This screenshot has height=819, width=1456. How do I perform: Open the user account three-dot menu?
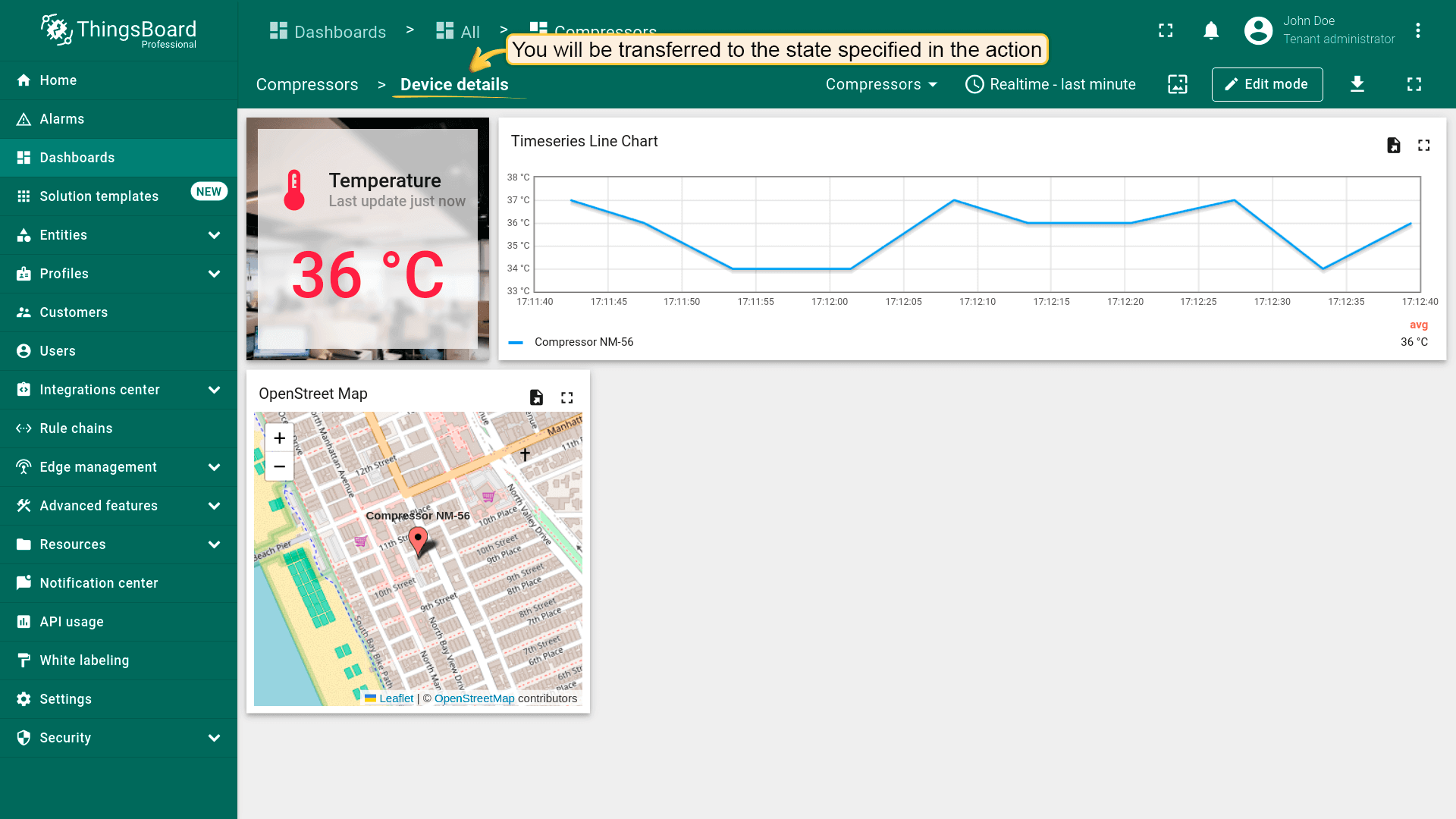[1417, 31]
